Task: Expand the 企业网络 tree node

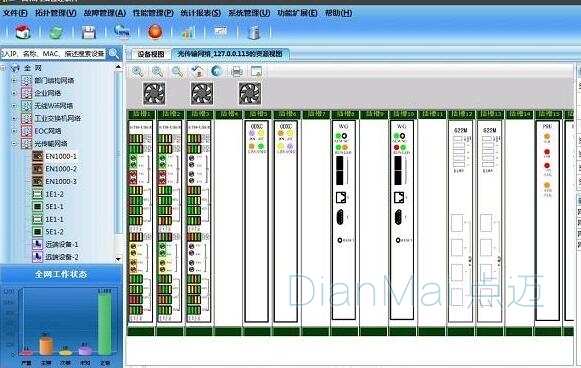Action: (x=14, y=93)
